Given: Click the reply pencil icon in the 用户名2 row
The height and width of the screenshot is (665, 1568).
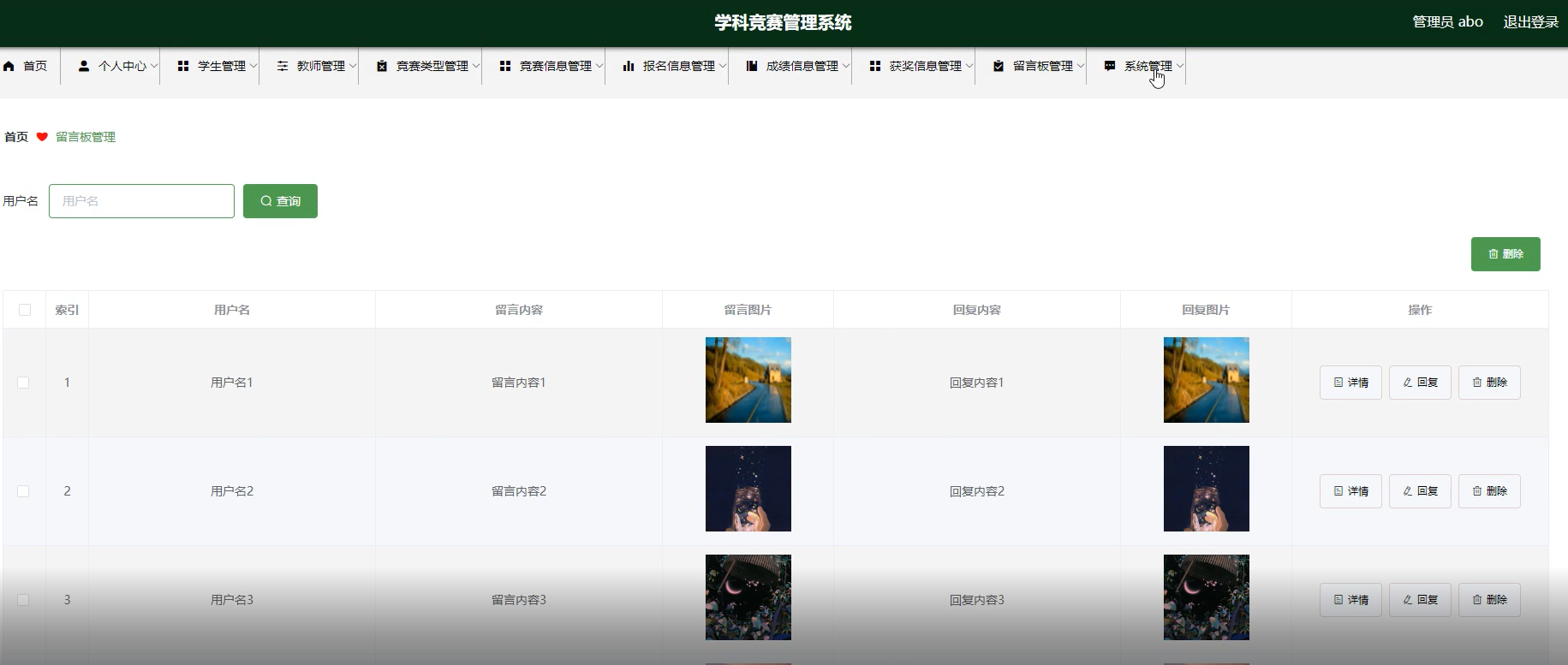Looking at the screenshot, I should pos(1408,491).
